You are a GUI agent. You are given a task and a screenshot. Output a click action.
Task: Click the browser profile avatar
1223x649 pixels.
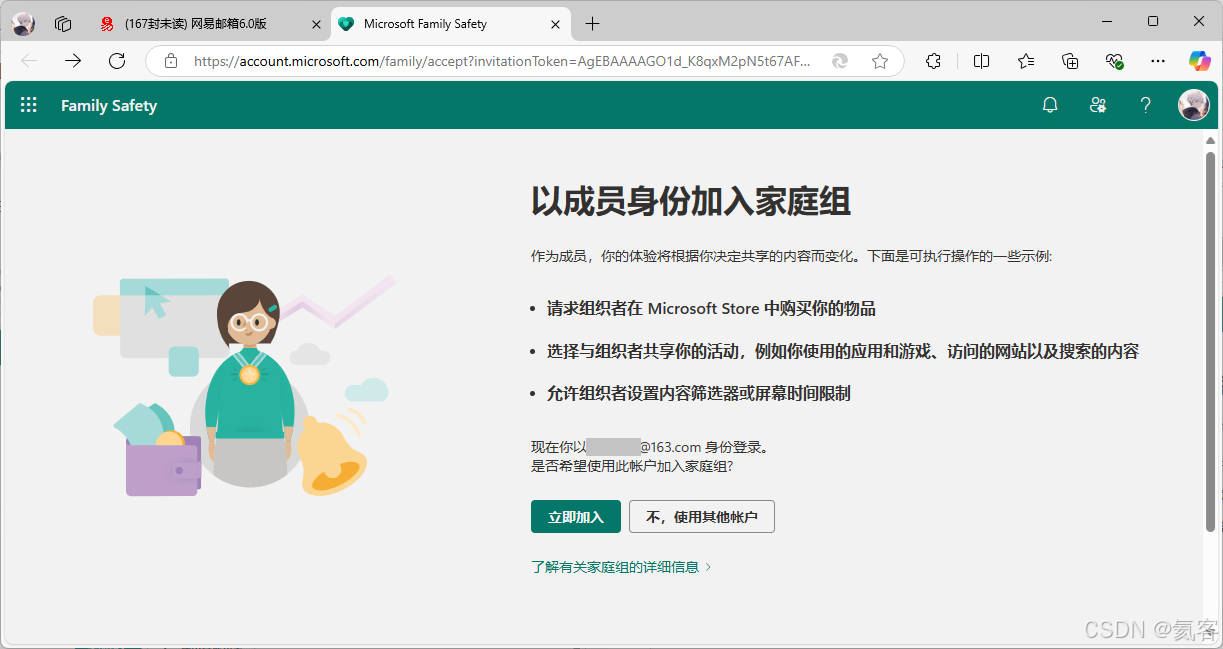tap(23, 24)
